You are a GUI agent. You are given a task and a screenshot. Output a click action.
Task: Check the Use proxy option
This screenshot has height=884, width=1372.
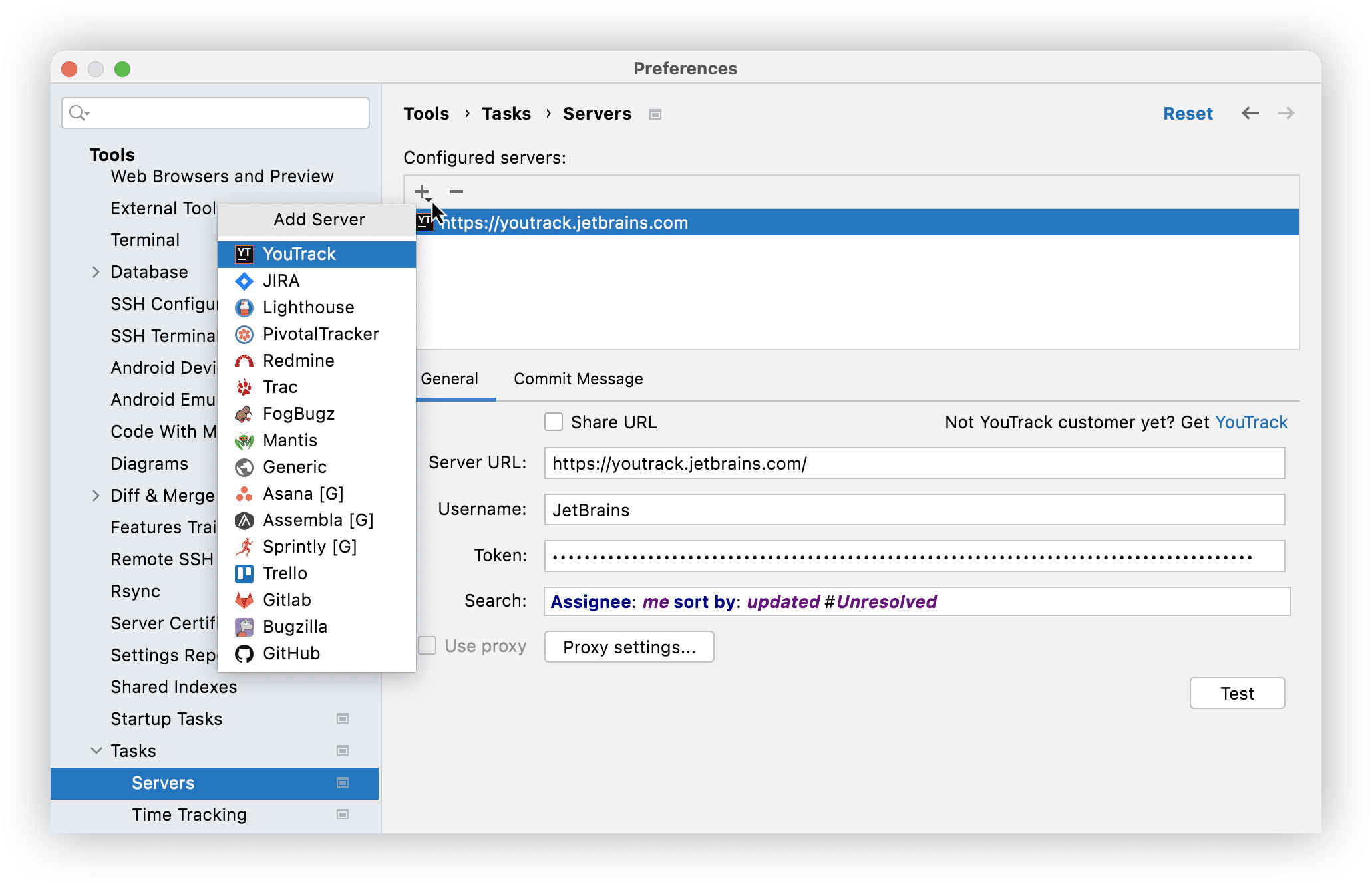(427, 645)
